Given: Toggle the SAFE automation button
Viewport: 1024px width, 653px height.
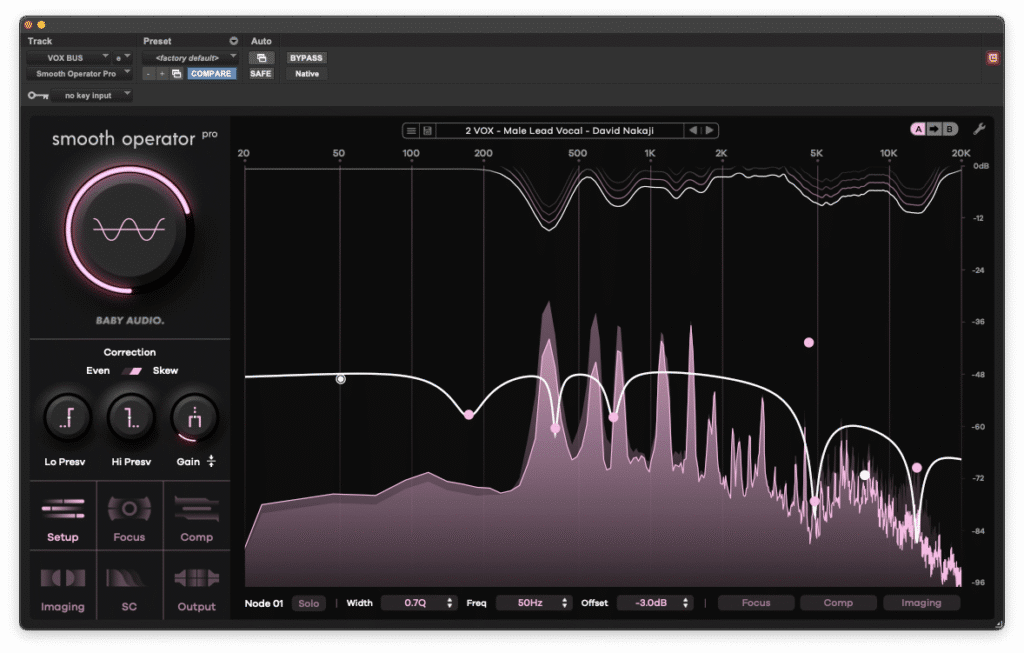Looking at the screenshot, I should pos(261,74).
